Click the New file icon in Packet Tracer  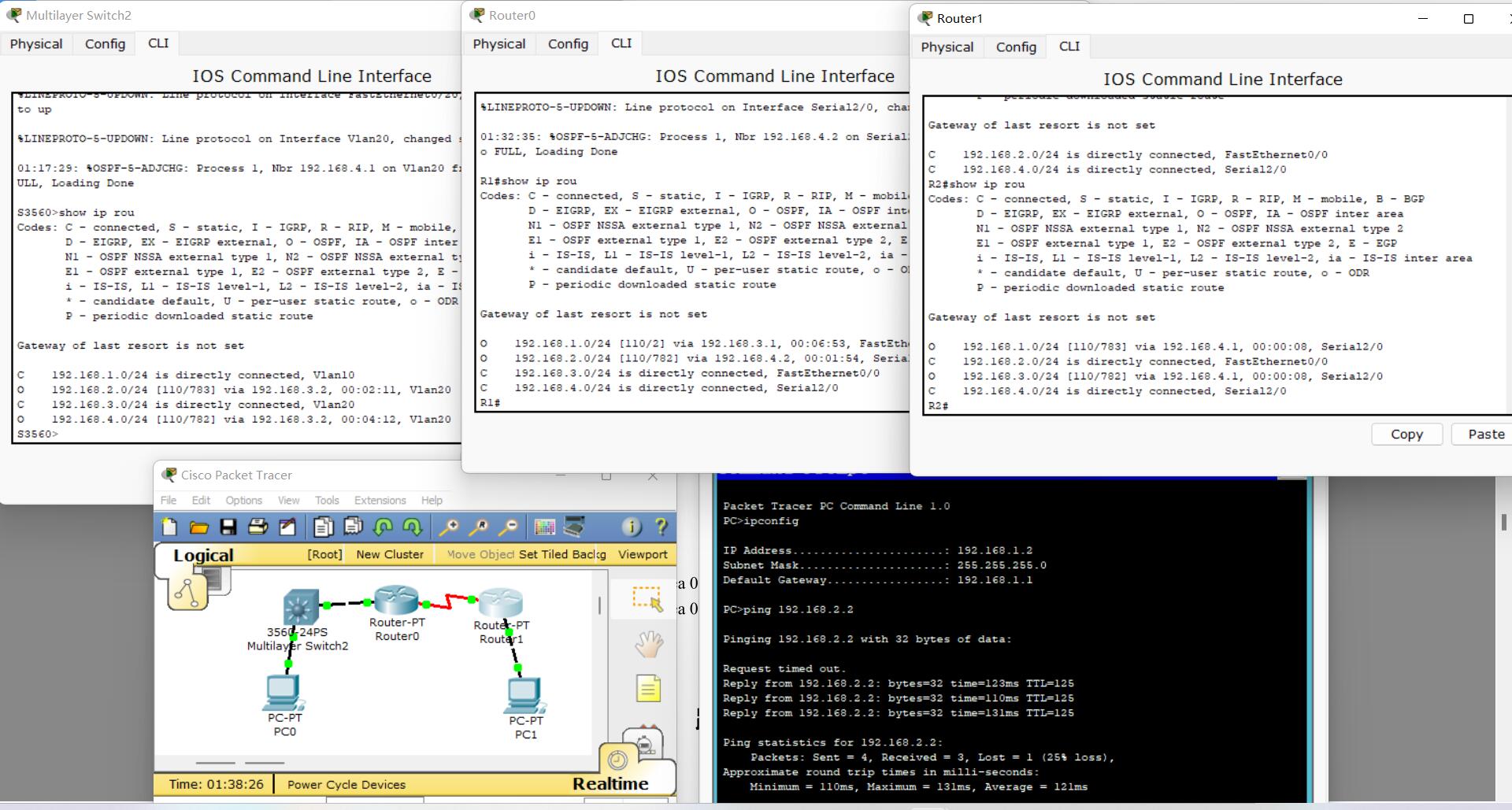(169, 527)
